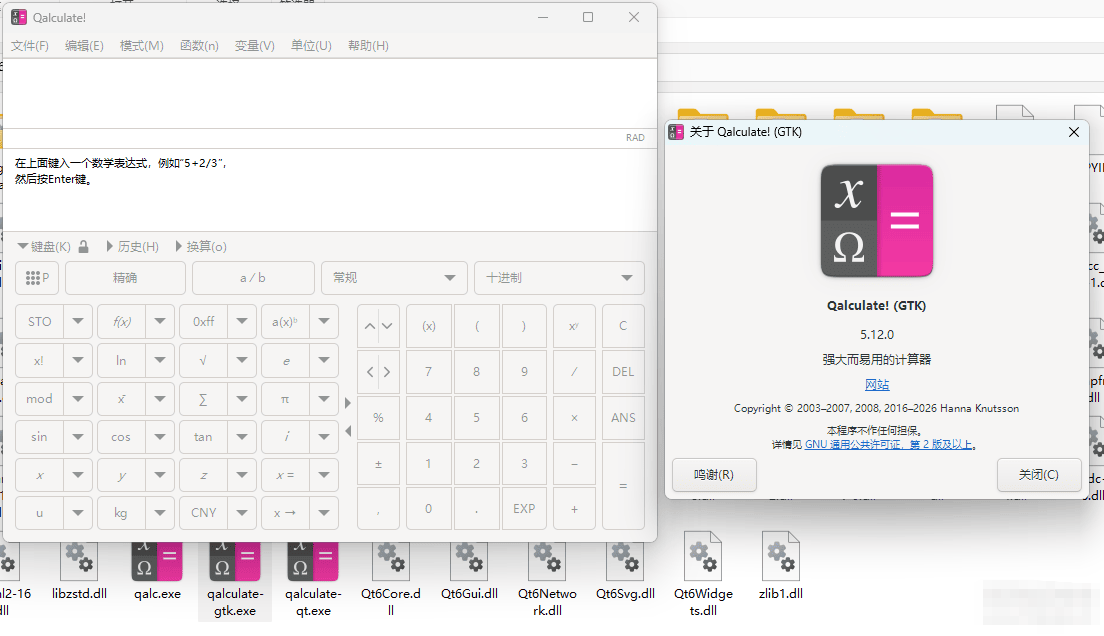Viewport: 1104px width, 636px height.
Task: Insert imaginary unit i
Action: coord(285,437)
